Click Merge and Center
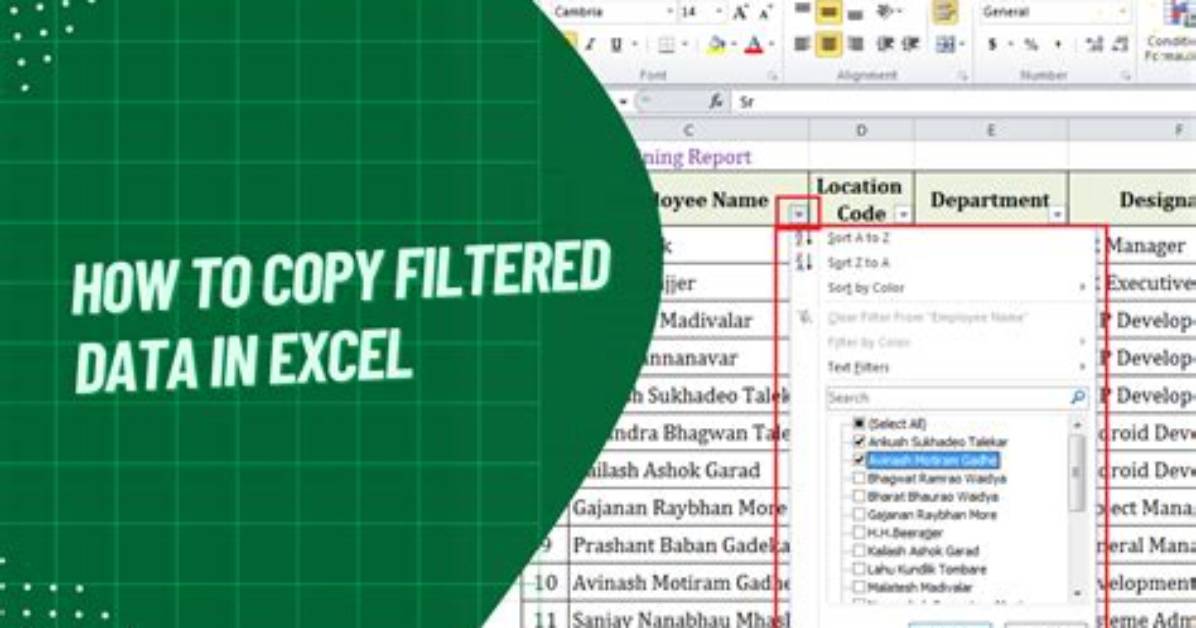 coord(944,45)
